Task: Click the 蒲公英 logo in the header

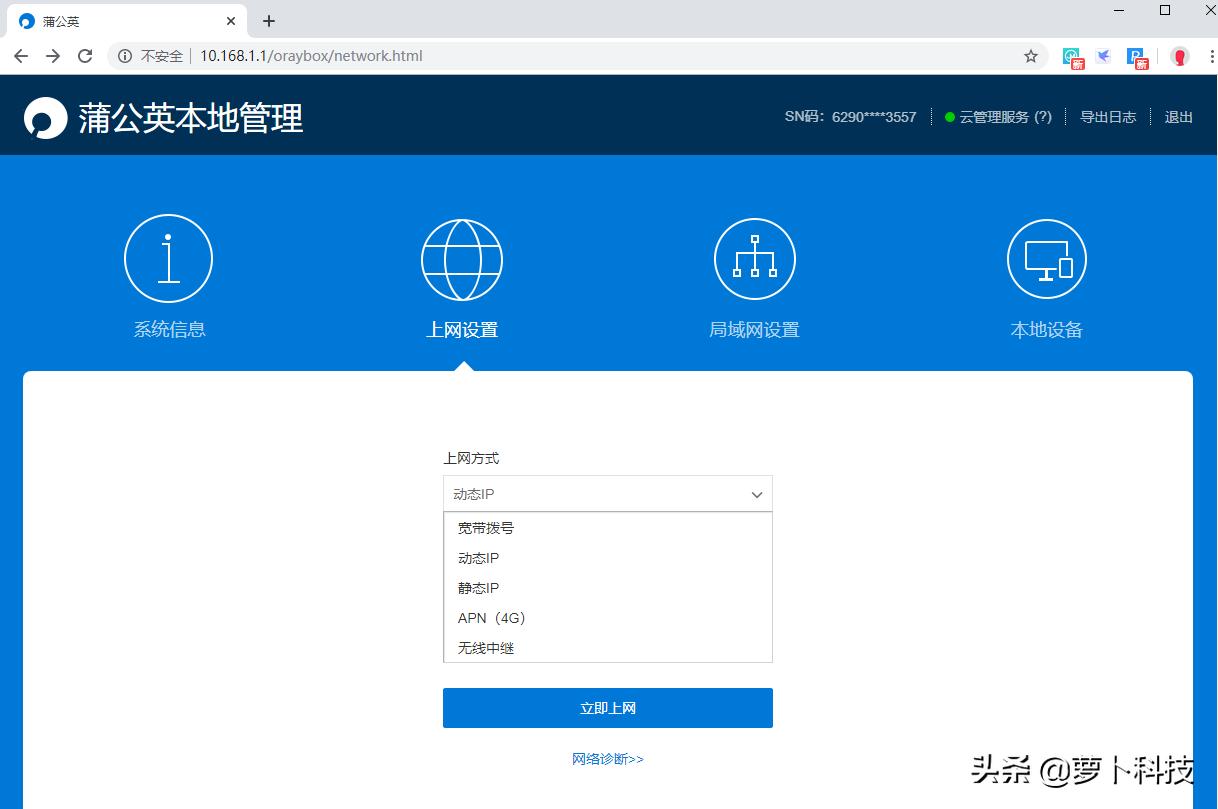Action: click(x=43, y=117)
